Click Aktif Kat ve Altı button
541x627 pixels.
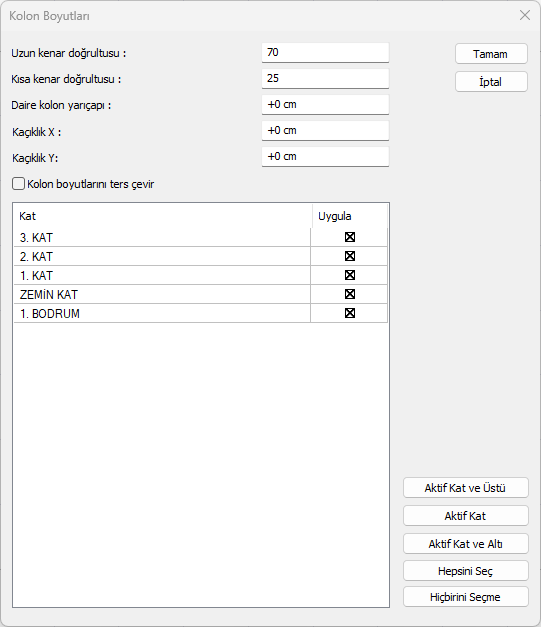465,543
